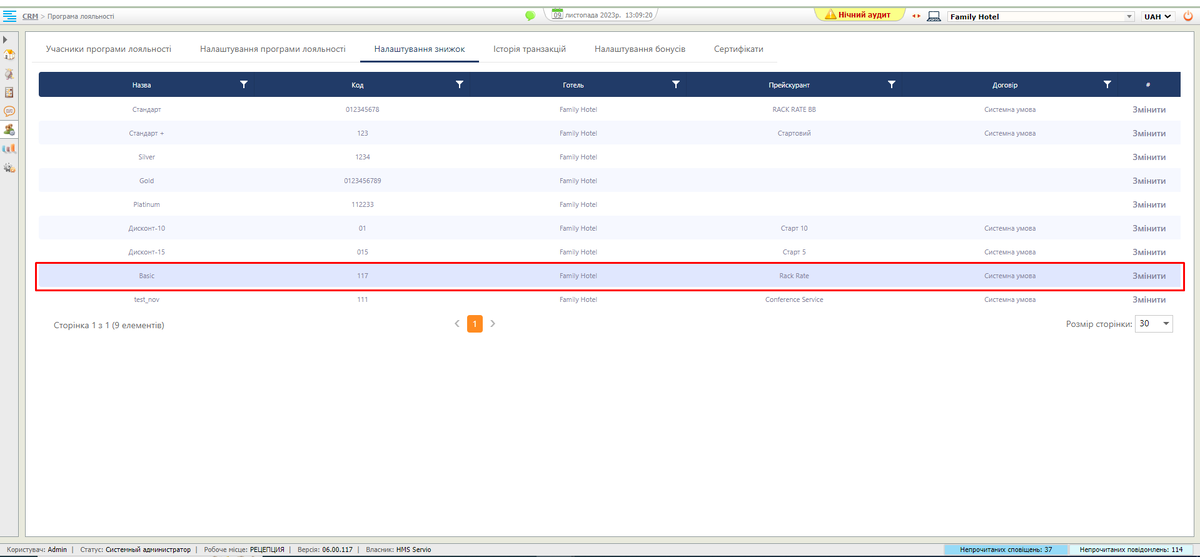Select the Platinum row in table
Viewport: 1200px width, 557px height.
148,204
